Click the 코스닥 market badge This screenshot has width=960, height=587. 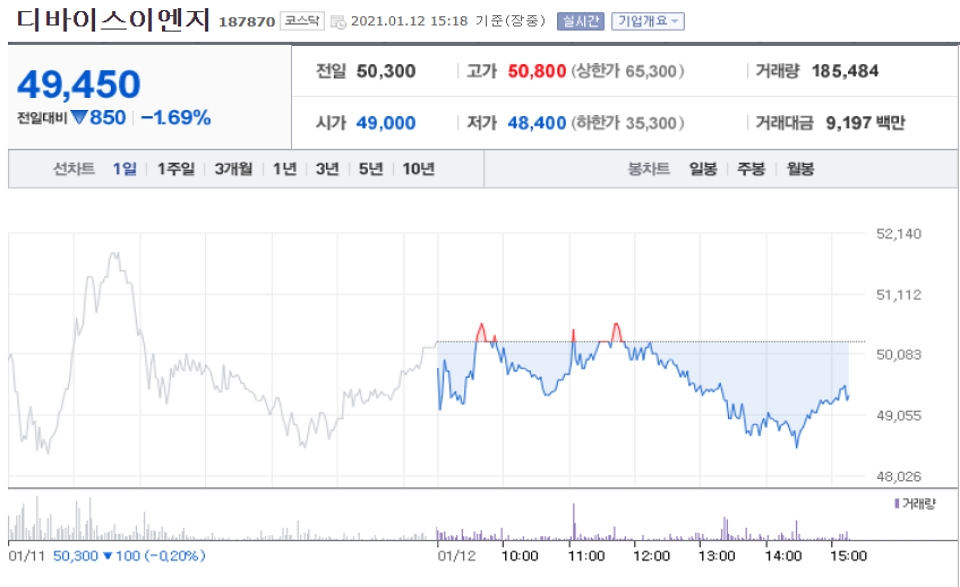302,21
